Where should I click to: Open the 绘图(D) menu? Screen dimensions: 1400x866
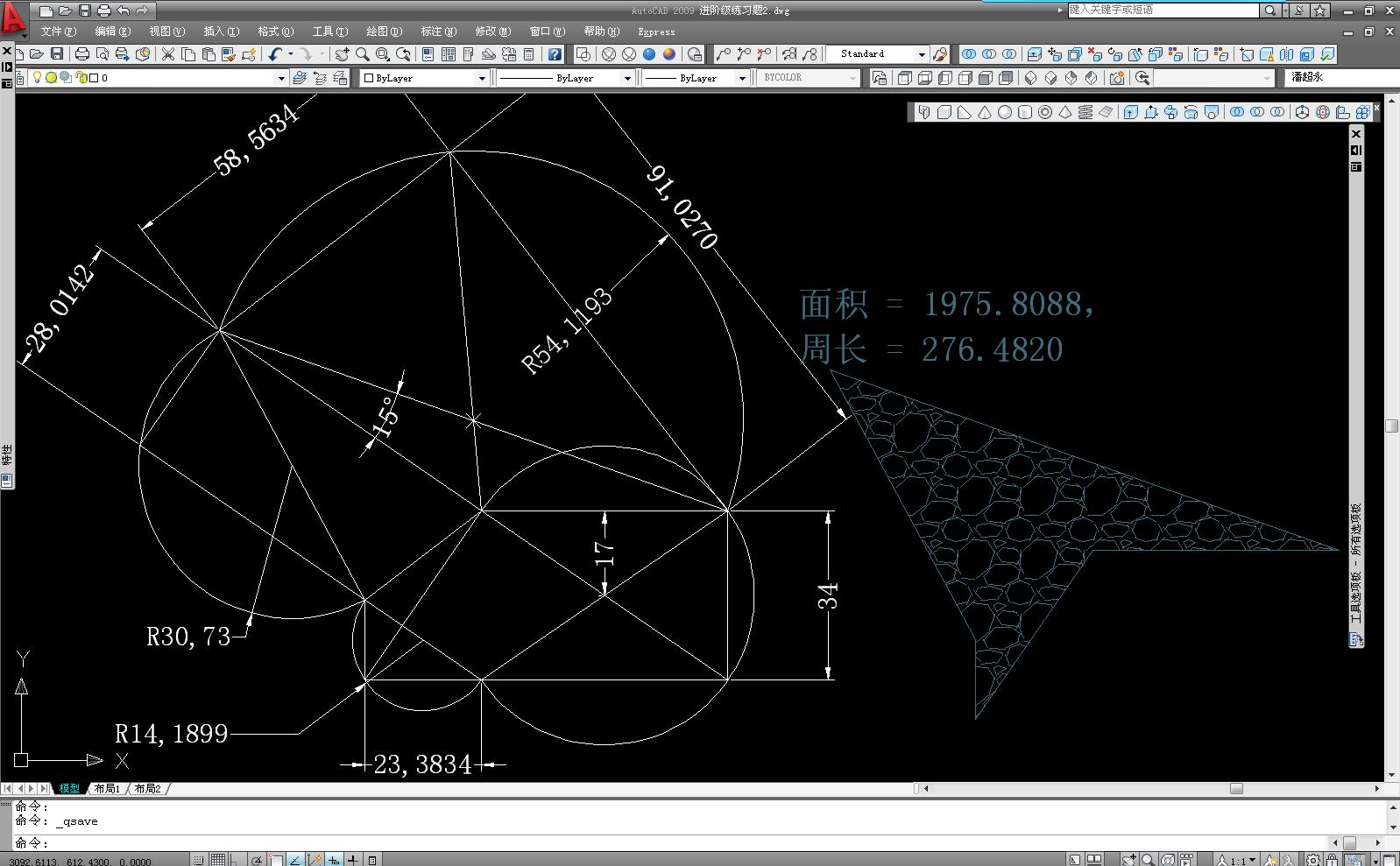[x=384, y=32]
